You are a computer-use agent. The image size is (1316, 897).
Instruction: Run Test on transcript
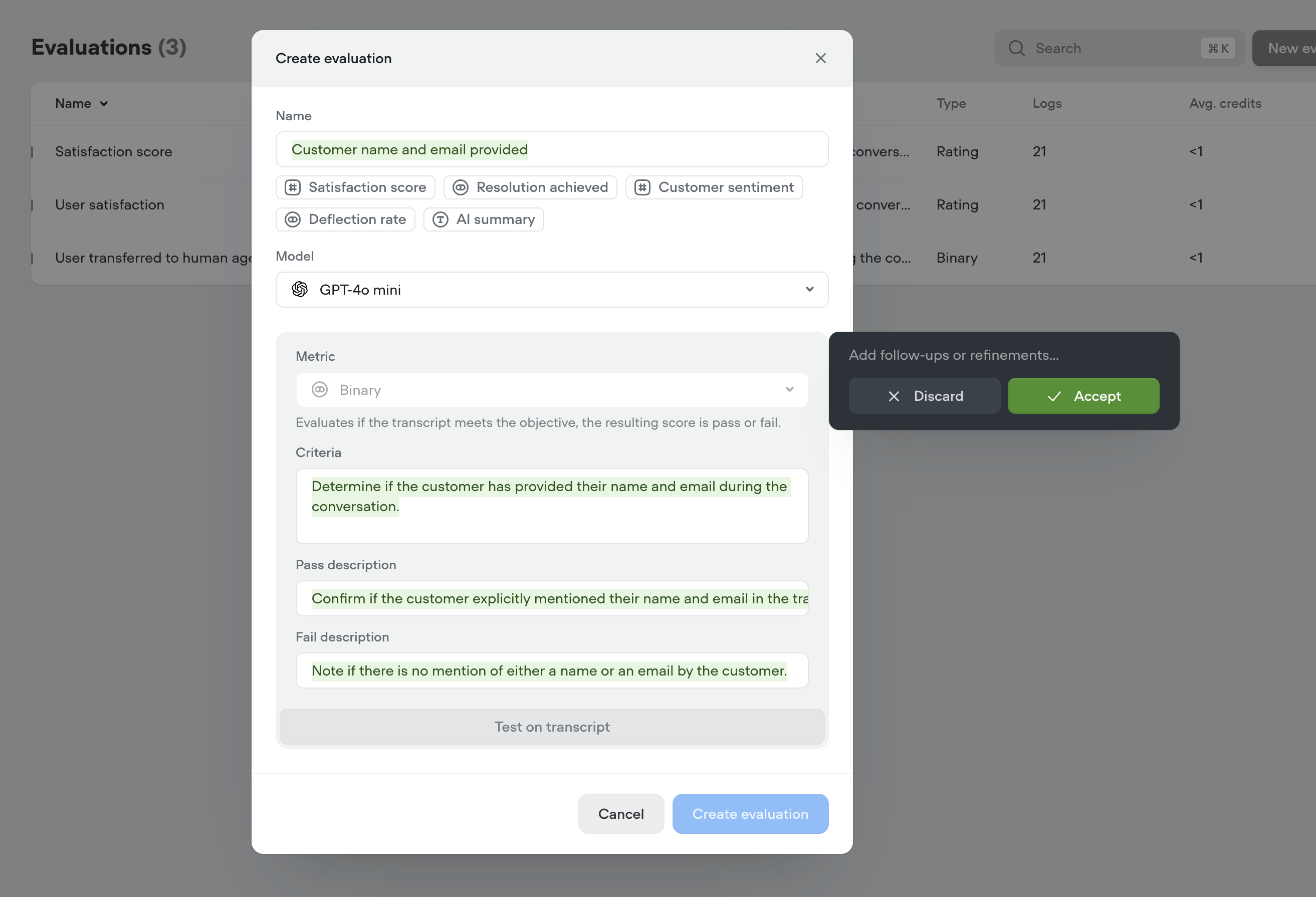point(552,727)
